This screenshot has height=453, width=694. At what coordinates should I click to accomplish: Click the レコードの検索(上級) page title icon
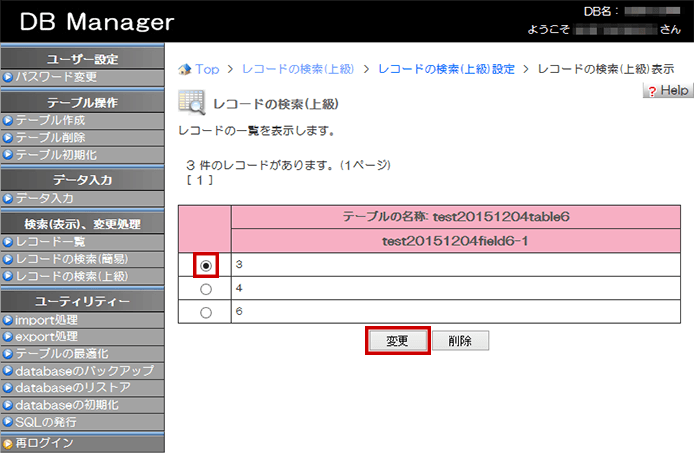click(x=191, y=102)
